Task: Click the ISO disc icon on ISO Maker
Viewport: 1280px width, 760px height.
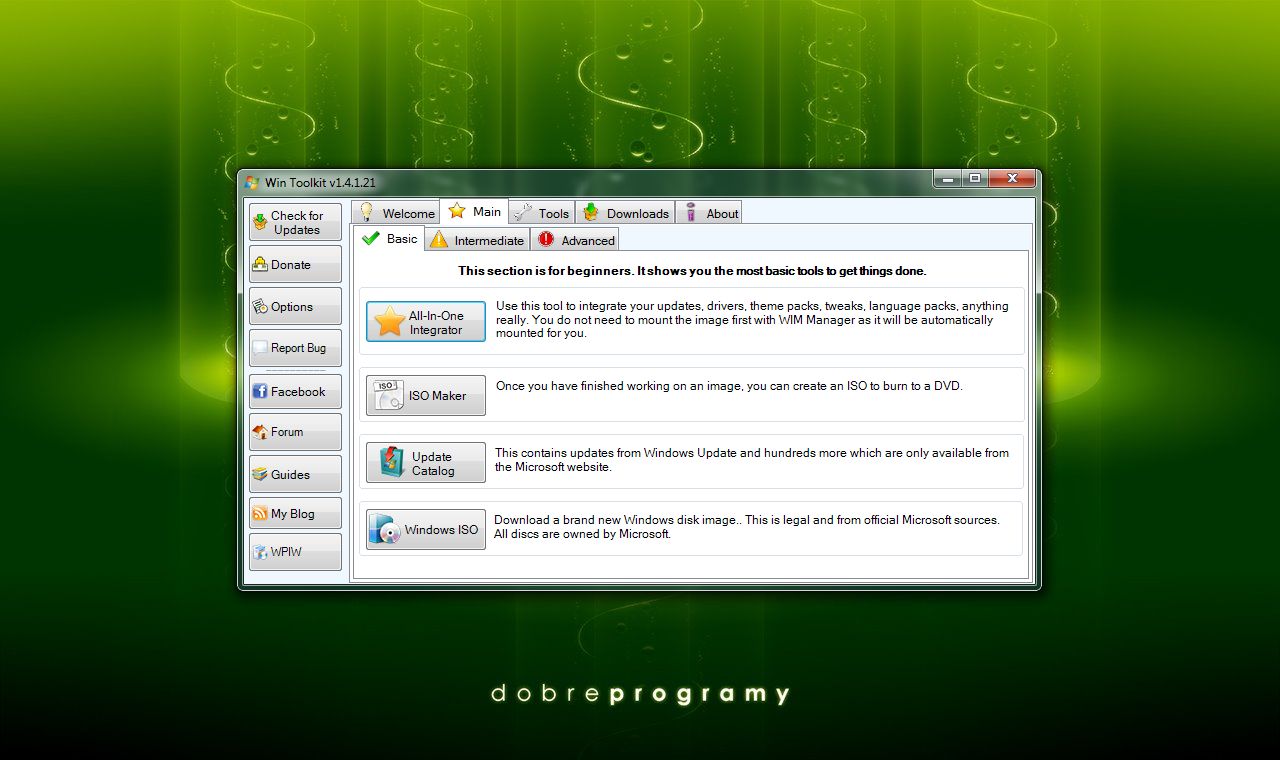Action: tap(386, 396)
